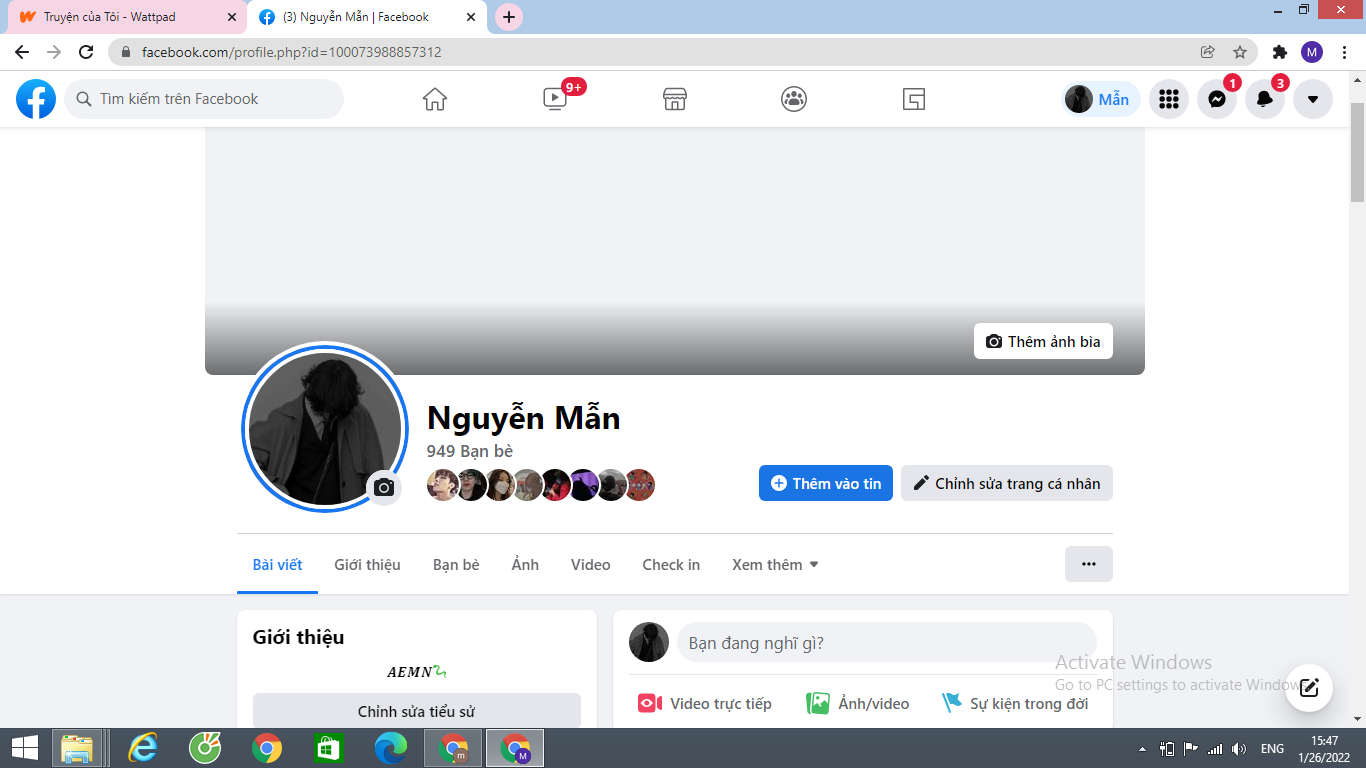Open profile three-dot options button
Viewport: 1366px width, 768px height.
click(x=1089, y=564)
